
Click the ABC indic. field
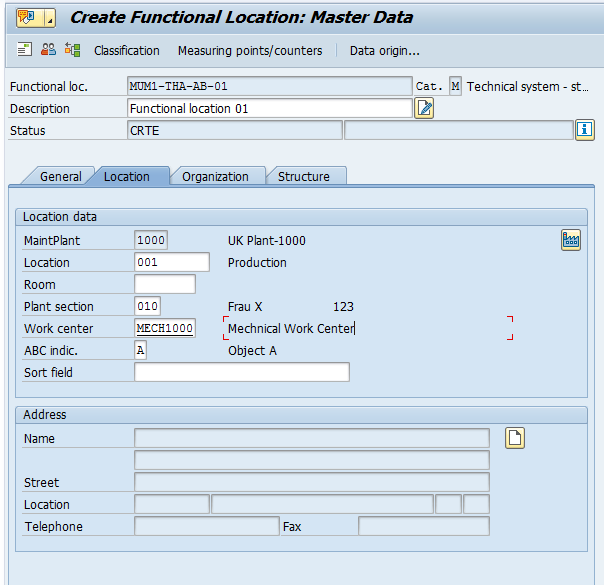141,351
